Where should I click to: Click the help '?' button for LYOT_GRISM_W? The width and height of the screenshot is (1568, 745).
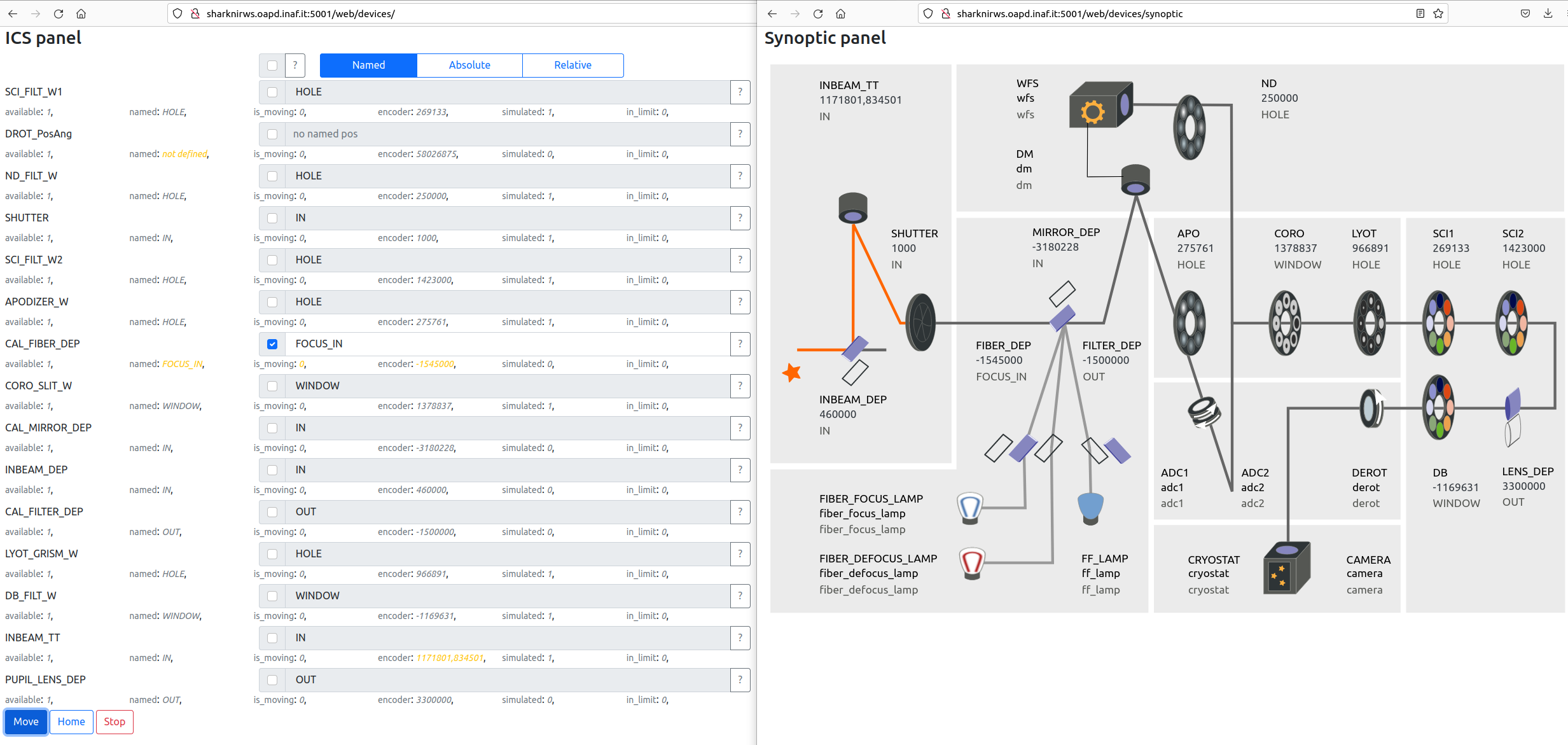point(740,554)
